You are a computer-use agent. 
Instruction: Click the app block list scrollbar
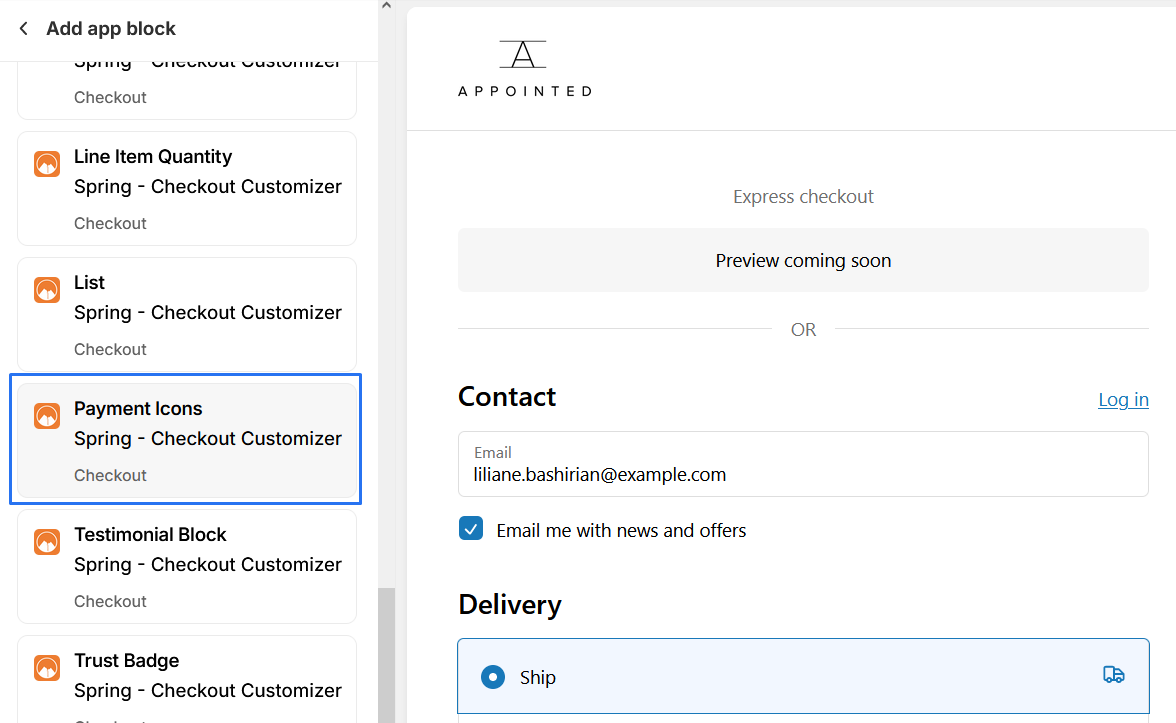pos(386,650)
